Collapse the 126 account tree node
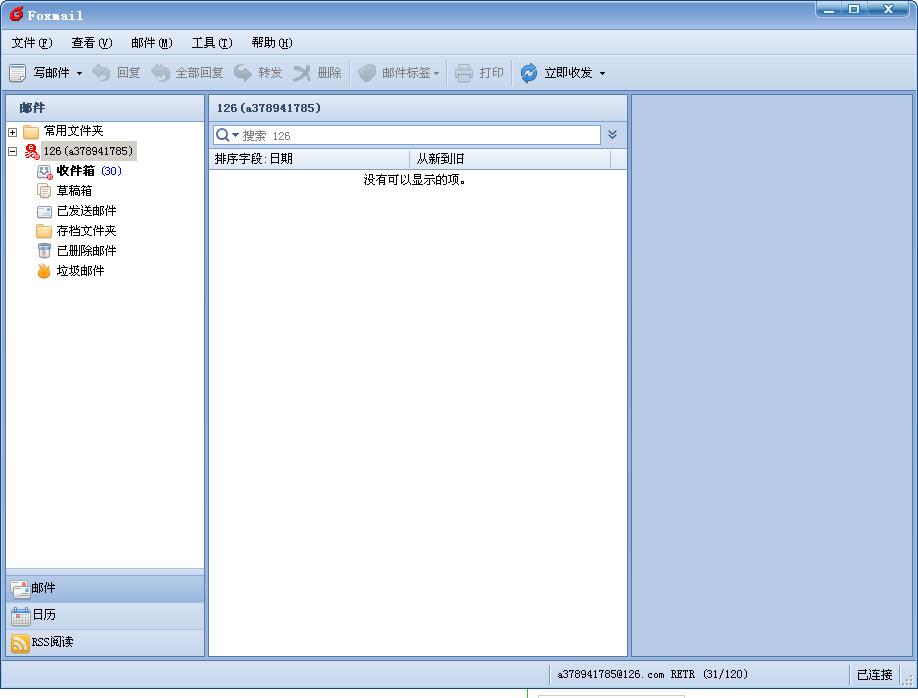Image resolution: width=918 pixels, height=698 pixels. pos(12,152)
